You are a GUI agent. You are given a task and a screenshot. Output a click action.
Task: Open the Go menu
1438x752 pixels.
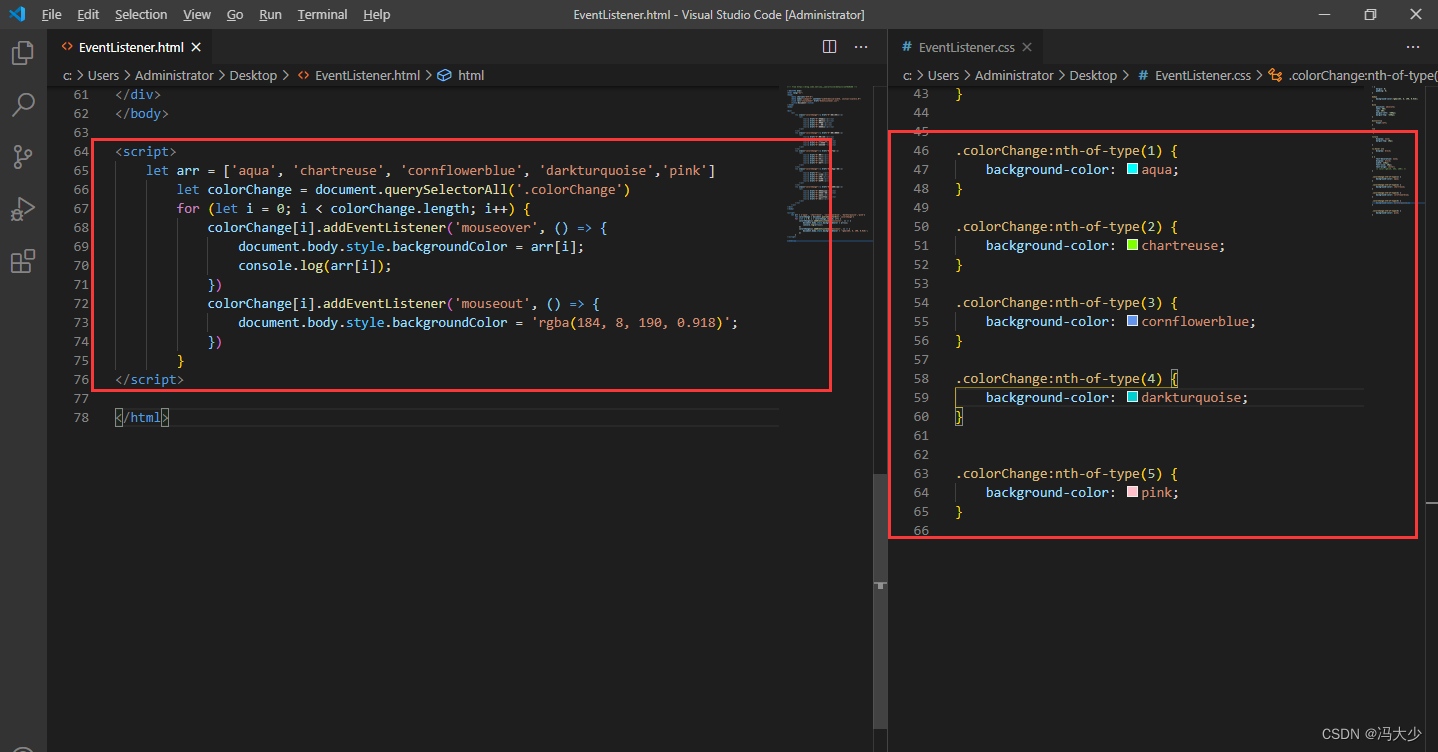235,15
